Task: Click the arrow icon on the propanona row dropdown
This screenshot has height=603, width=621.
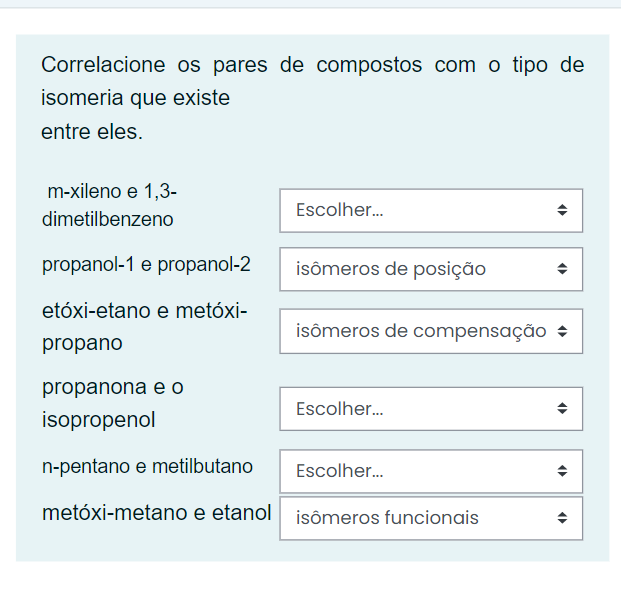Action: tap(562, 408)
